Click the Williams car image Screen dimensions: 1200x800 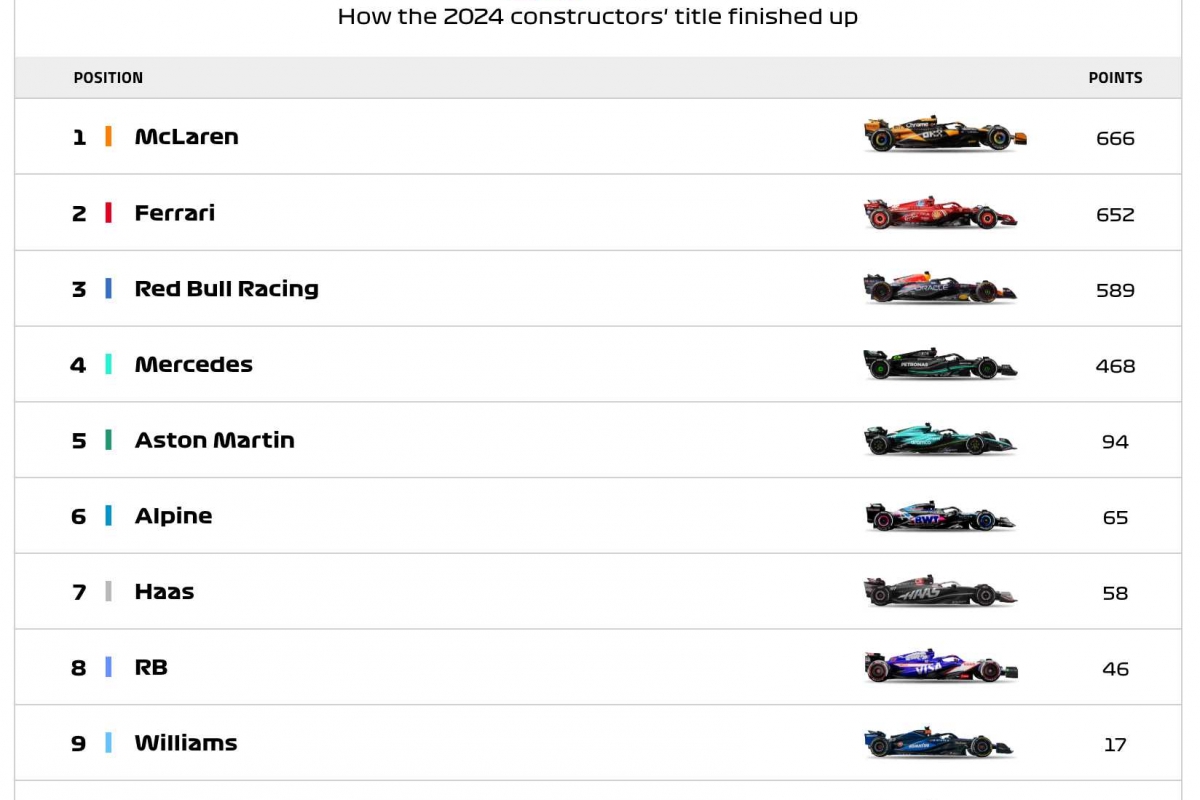coord(938,743)
